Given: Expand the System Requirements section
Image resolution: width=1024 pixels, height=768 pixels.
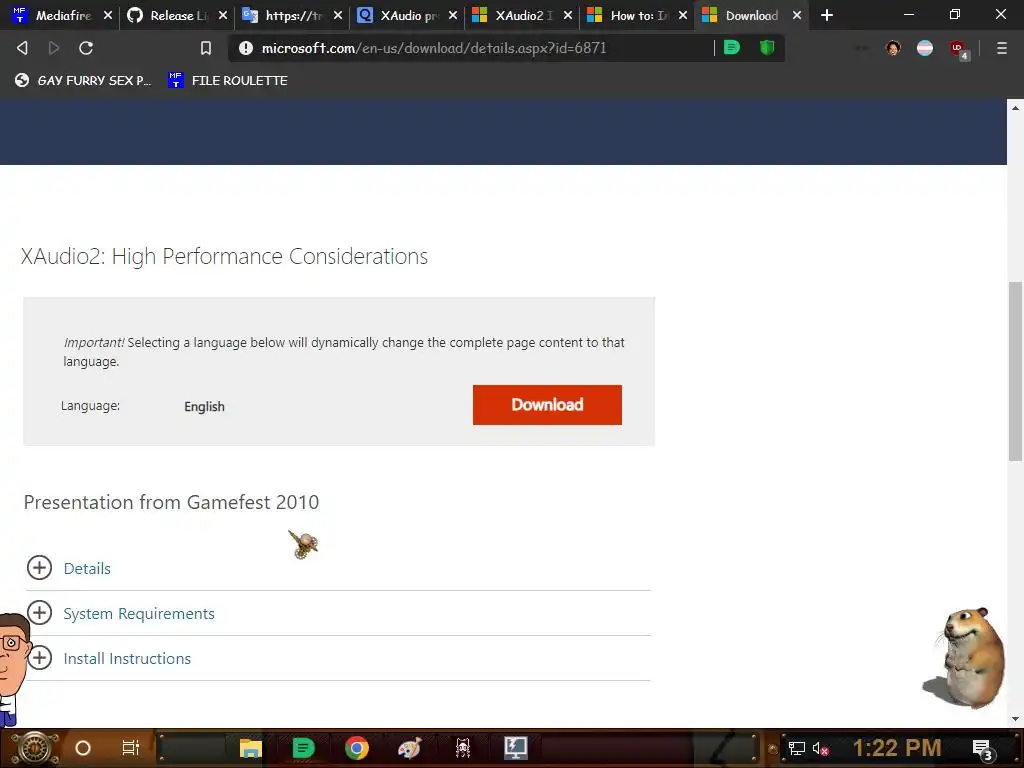Looking at the screenshot, I should point(39,613).
